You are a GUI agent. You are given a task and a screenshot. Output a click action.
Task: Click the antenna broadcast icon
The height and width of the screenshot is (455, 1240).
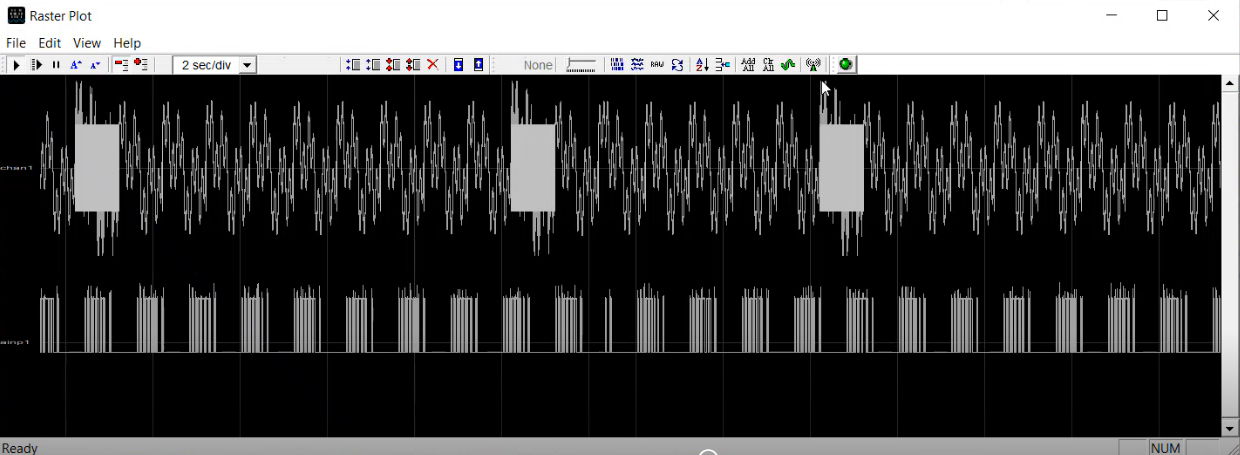coord(813,65)
